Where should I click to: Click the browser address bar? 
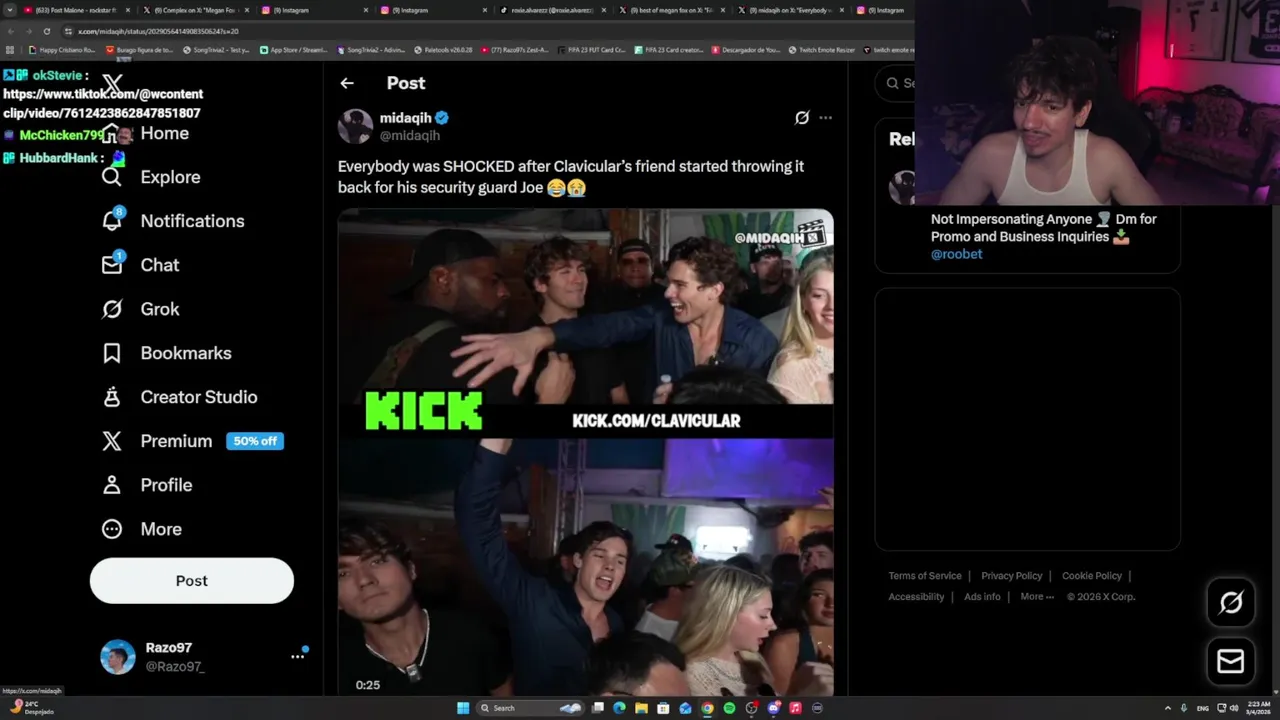click(x=480, y=31)
